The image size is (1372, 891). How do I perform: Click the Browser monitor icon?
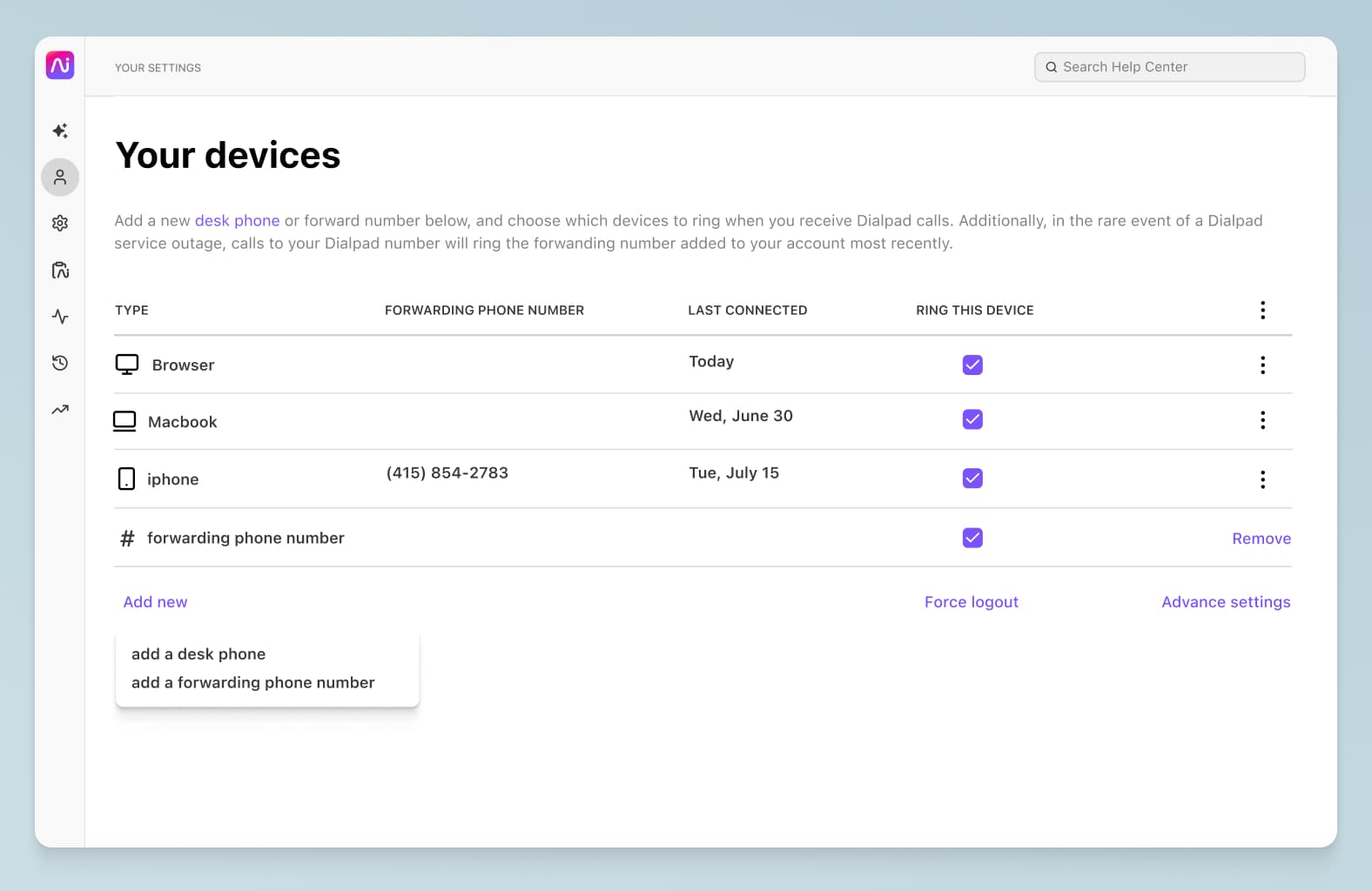pos(127,365)
